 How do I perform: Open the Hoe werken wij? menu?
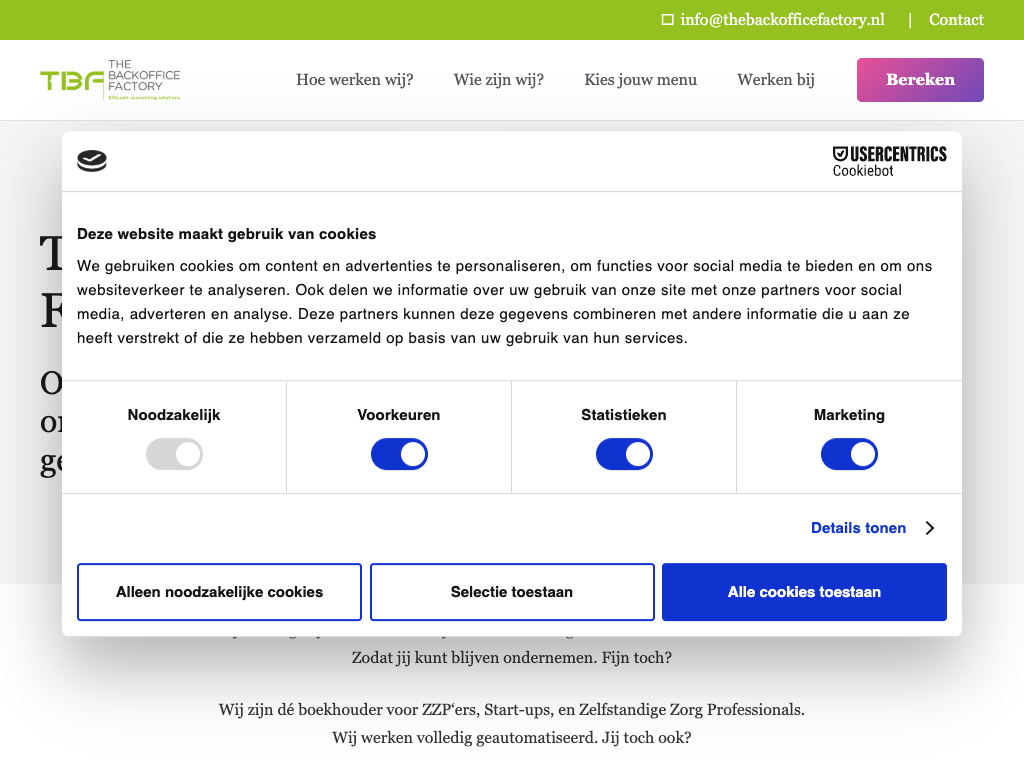click(354, 80)
